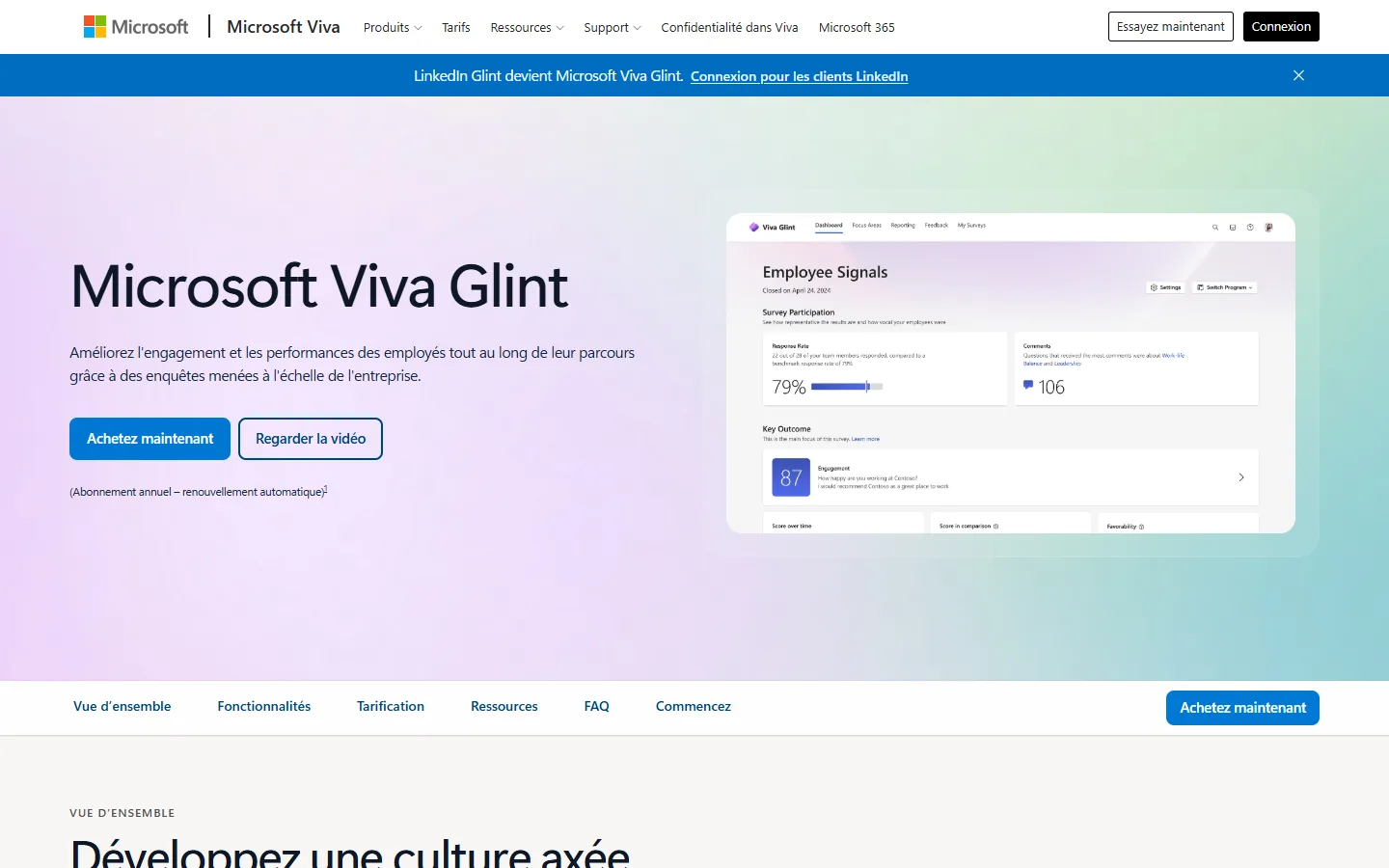This screenshot has width=1389, height=868.
Task: Jump to the Ressources section tab
Action: tap(504, 706)
